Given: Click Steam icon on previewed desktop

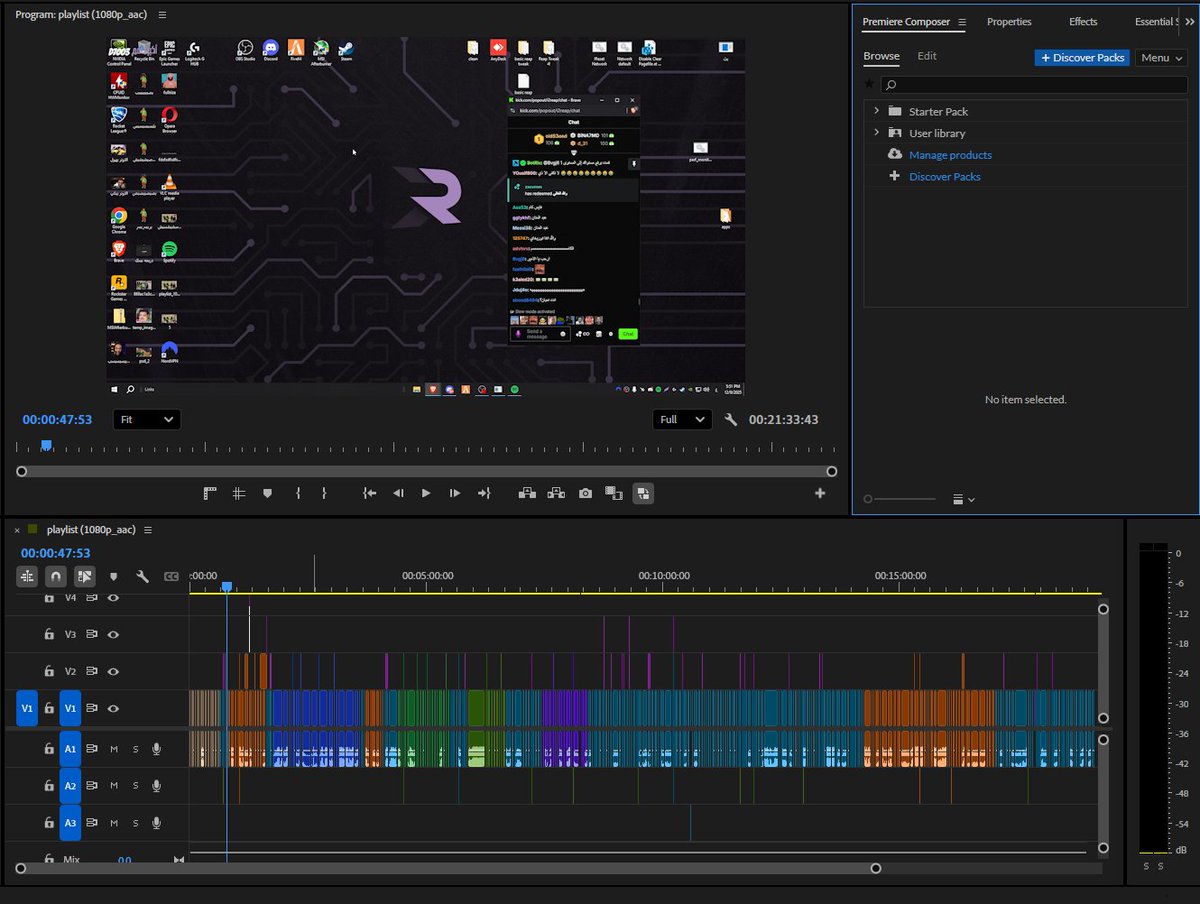Looking at the screenshot, I should tap(346, 50).
